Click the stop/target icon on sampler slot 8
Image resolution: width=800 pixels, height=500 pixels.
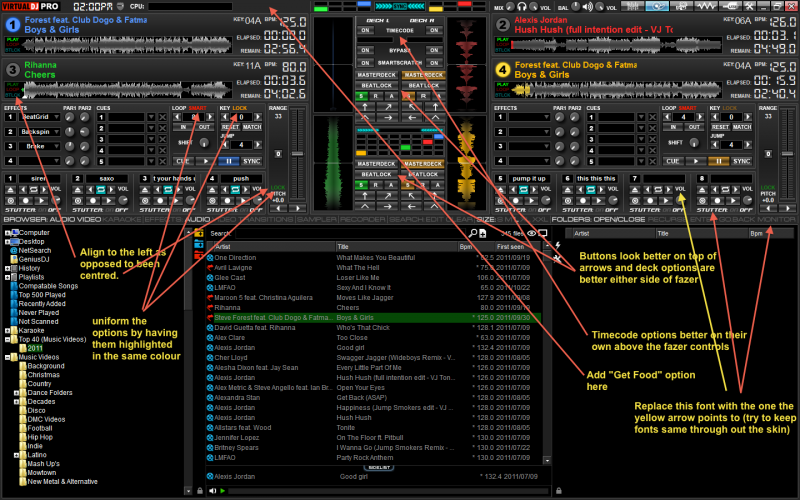[702, 201]
